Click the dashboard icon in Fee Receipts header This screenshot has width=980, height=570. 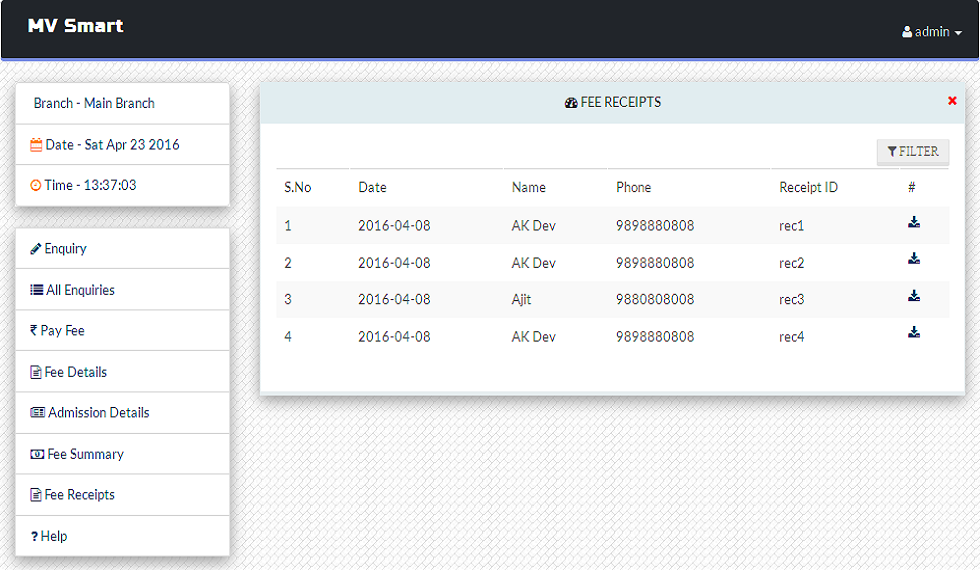click(x=571, y=103)
